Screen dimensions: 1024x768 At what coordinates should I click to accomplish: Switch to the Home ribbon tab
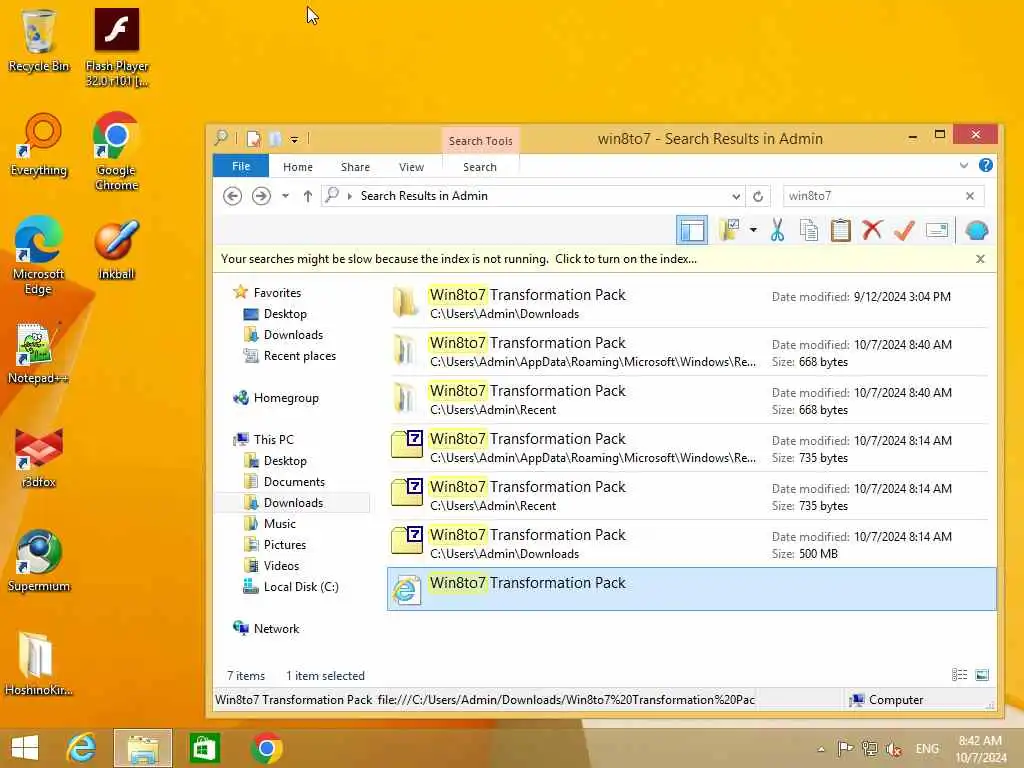[x=298, y=167]
